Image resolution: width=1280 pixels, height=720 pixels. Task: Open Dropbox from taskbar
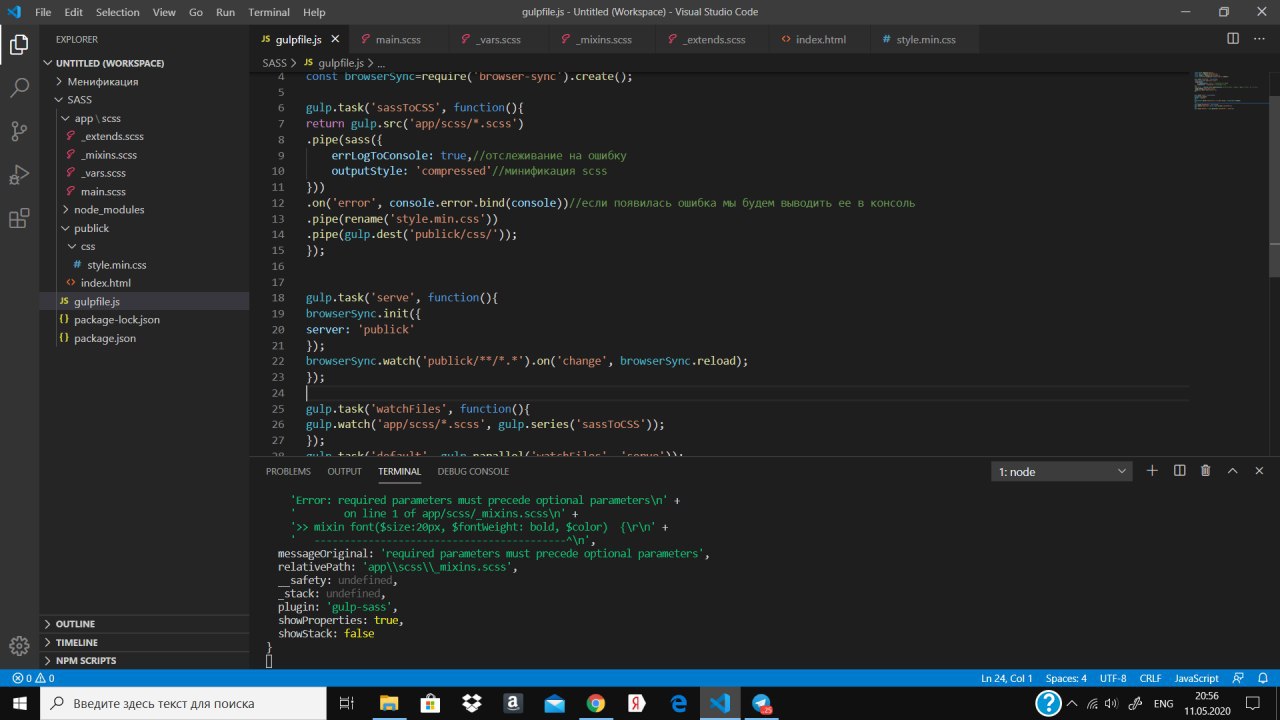click(x=471, y=703)
